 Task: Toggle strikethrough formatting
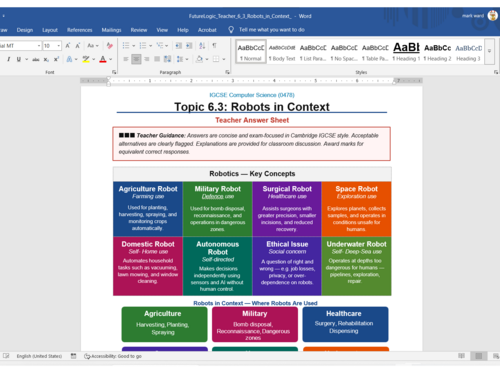(x=36, y=59)
